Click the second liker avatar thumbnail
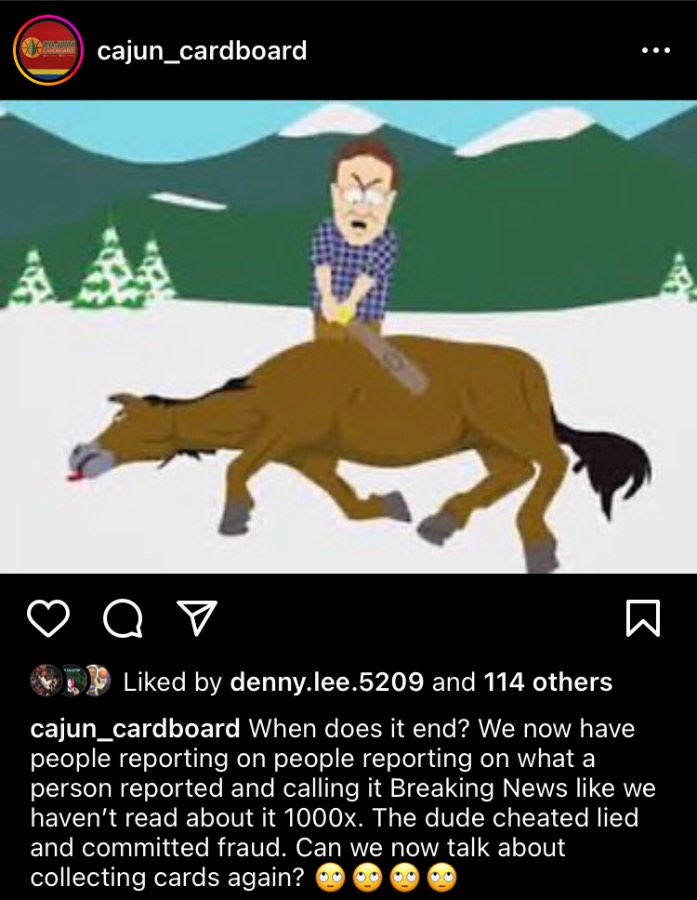Image resolution: width=697 pixels, height=900 pixels. tap(71, 681)
